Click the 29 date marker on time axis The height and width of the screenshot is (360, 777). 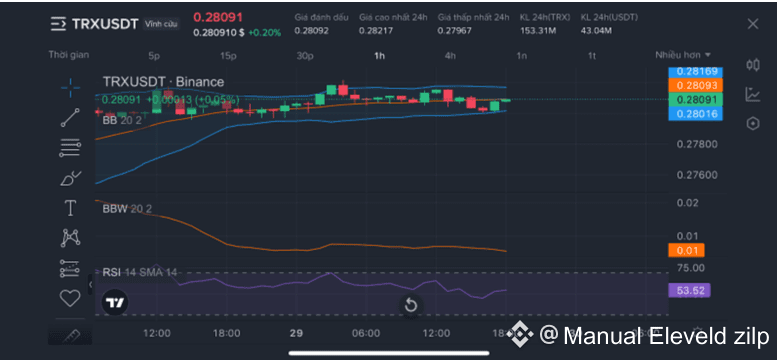[296, 334]
